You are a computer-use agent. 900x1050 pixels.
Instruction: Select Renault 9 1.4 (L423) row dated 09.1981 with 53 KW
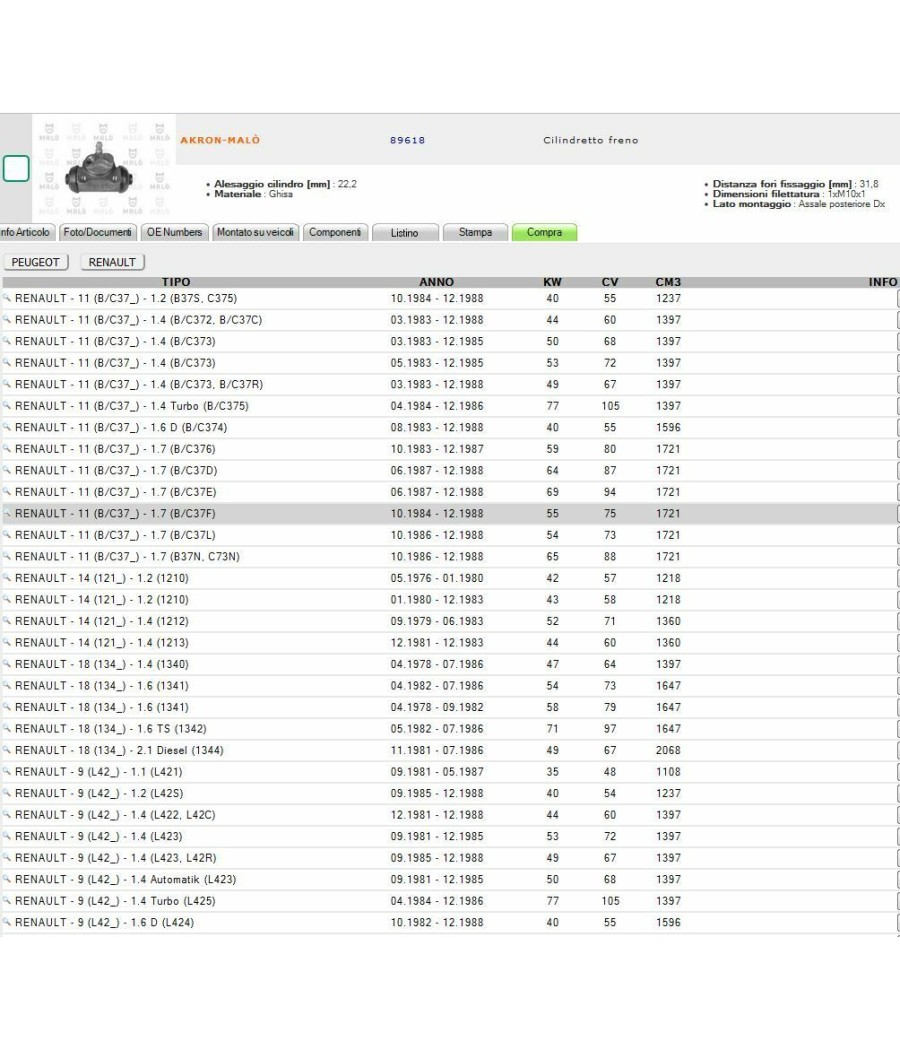click(x=450, y=836)
